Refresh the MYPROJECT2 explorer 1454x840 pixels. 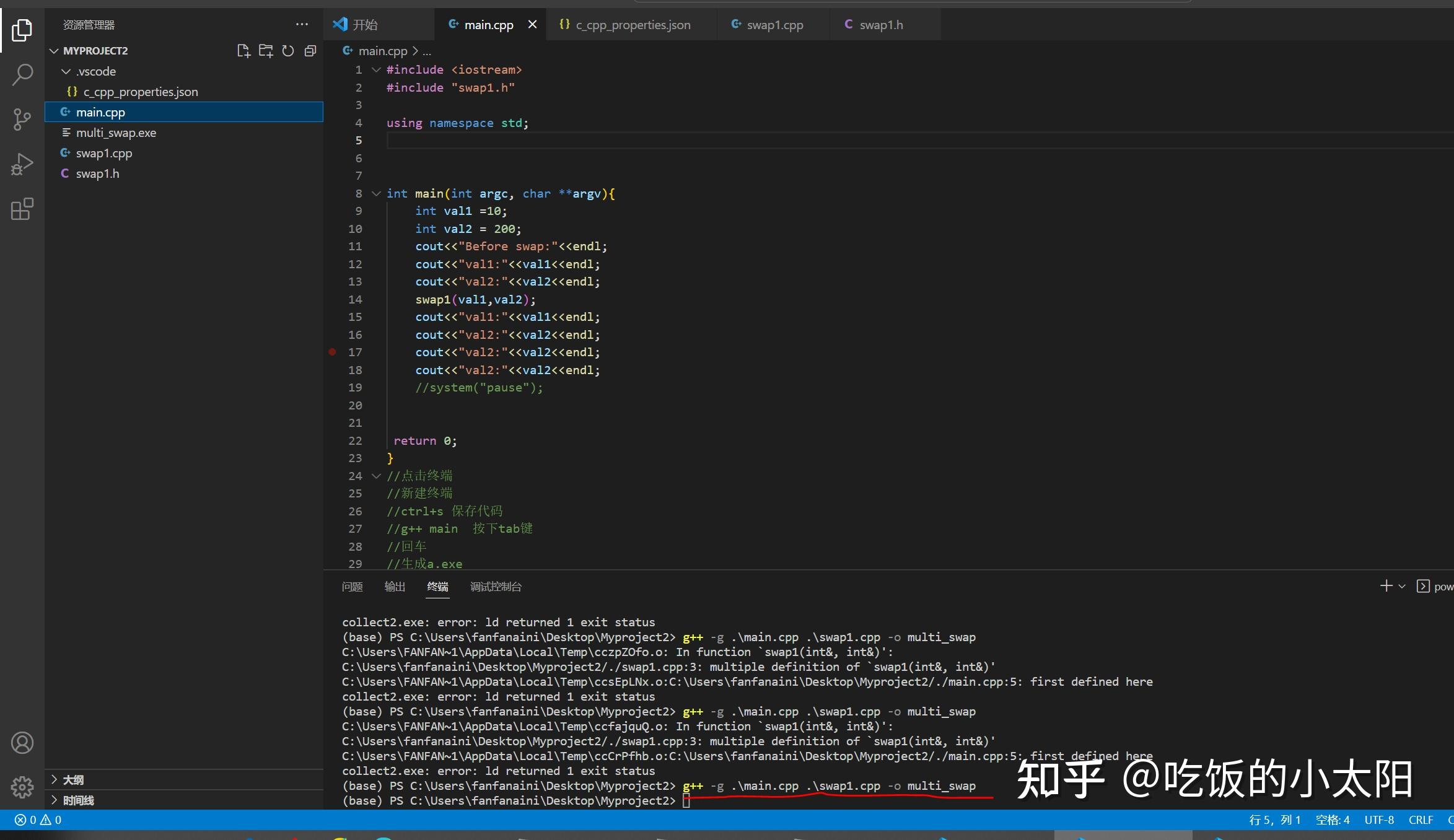[288, 51]
